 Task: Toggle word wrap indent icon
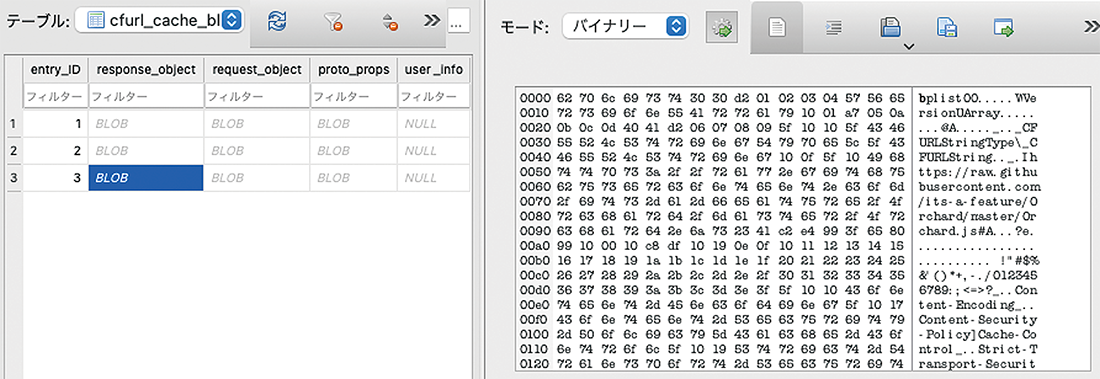833,27
